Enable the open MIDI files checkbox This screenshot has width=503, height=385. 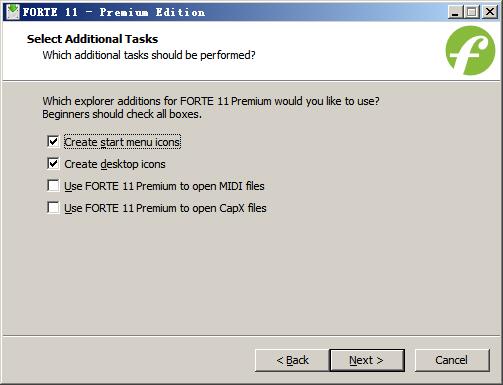tap(53, 186)
